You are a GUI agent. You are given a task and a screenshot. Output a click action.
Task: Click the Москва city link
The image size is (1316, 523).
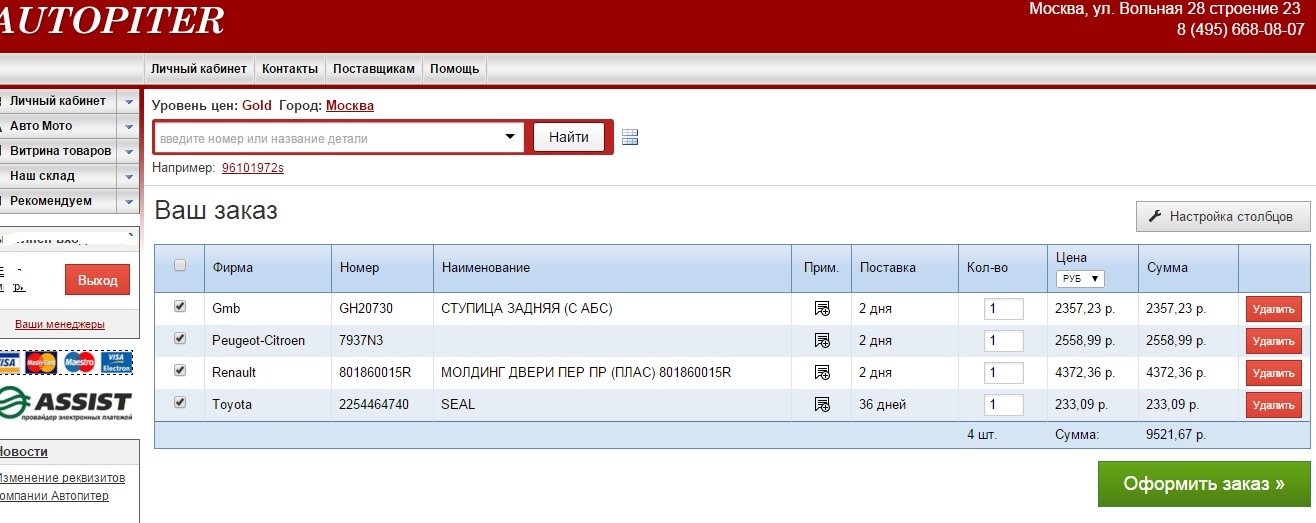pos(350,105)
